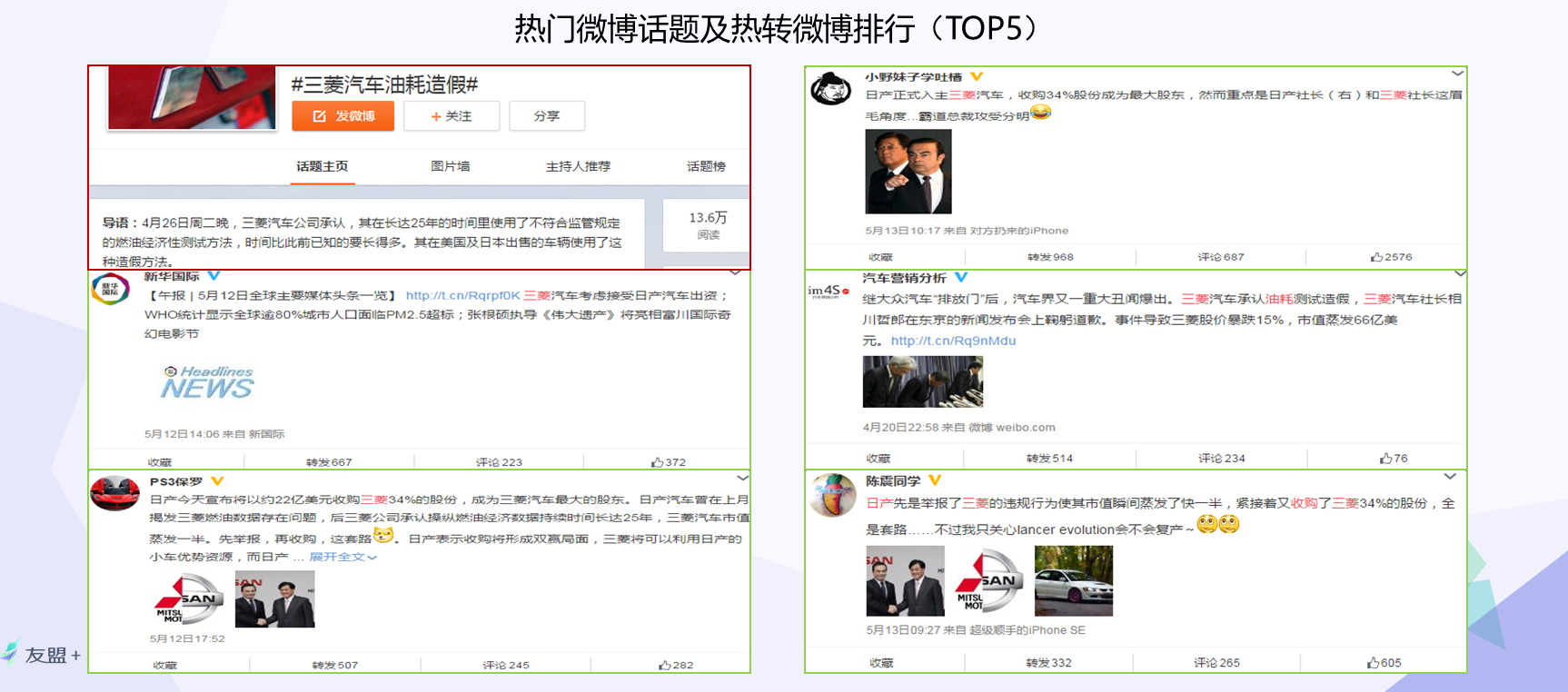Click 转发 667 on 新华国际 post
This screenshot has height=692, width=1568.
click(329, 462)
